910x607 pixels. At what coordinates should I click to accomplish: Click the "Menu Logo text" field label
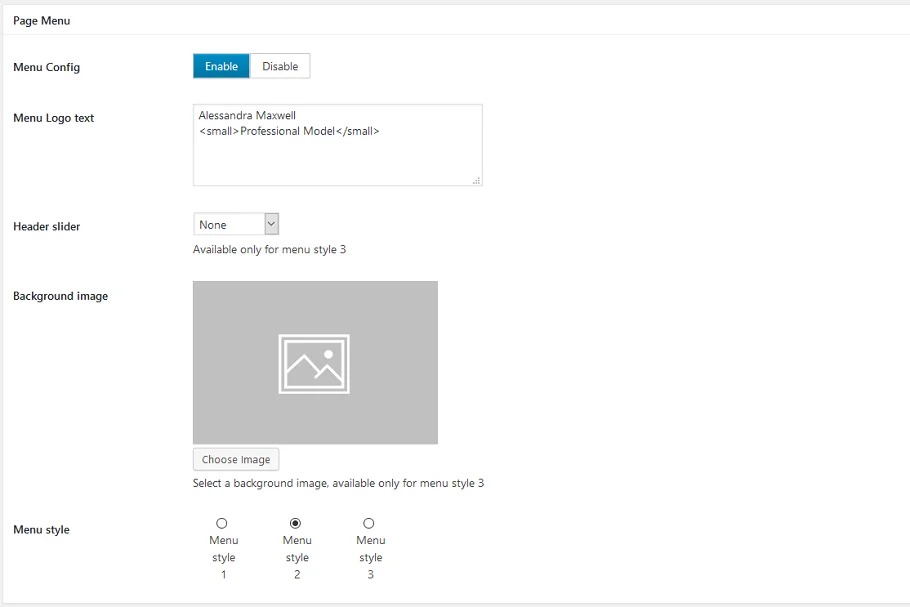53,118
